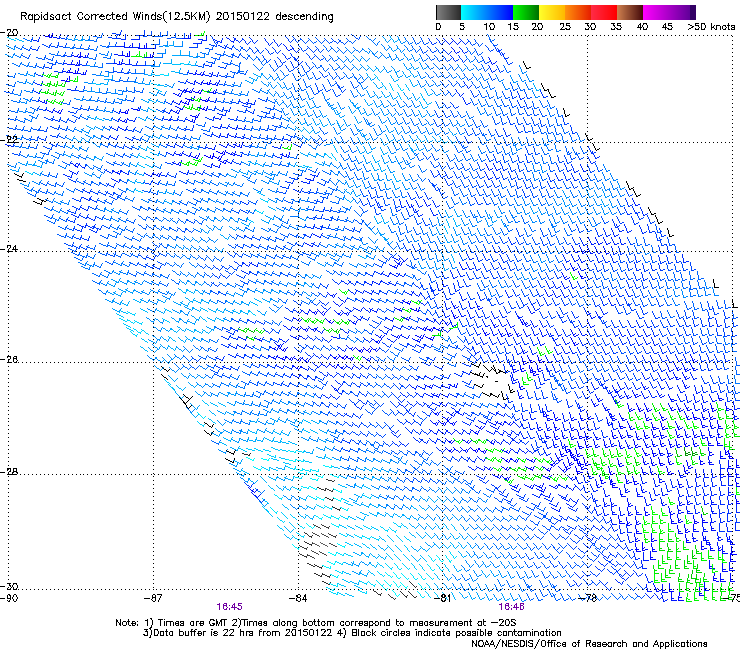Viewport: 740px width, 650px height.
Task: Click the longitude label '-87'
Action: [153, 599]
